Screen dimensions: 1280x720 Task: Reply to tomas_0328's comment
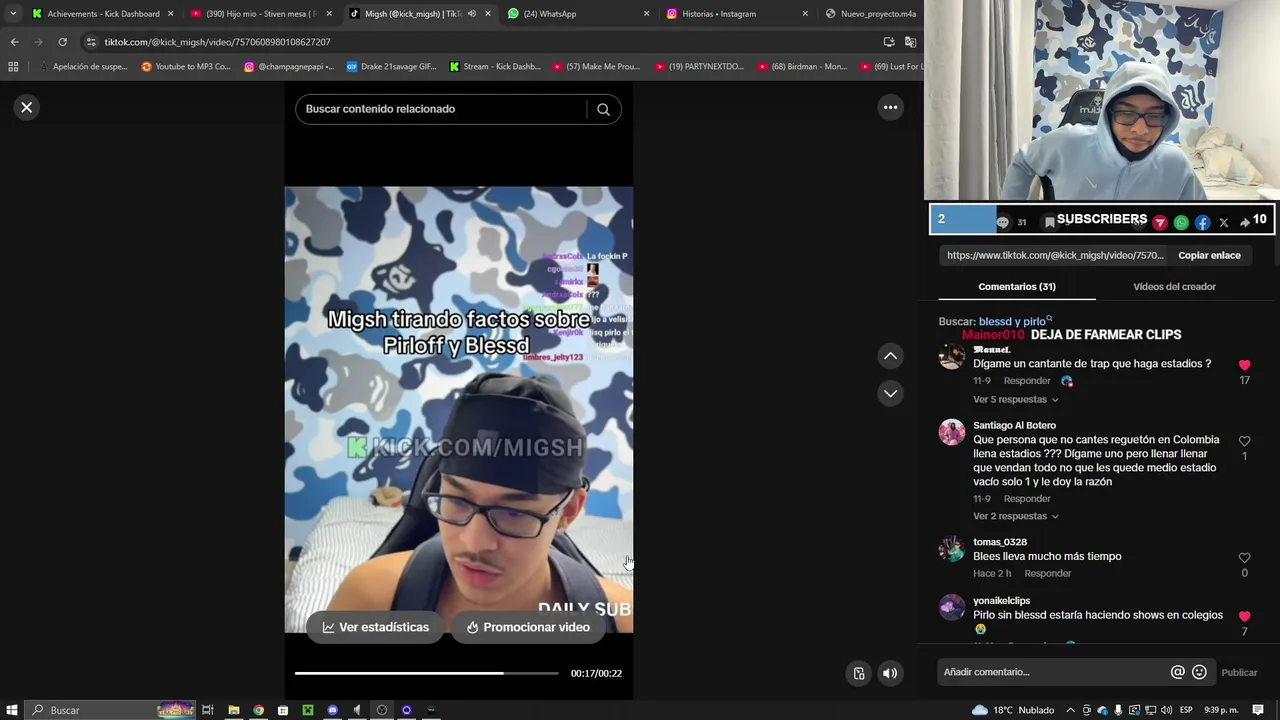tap(1048, 574)
